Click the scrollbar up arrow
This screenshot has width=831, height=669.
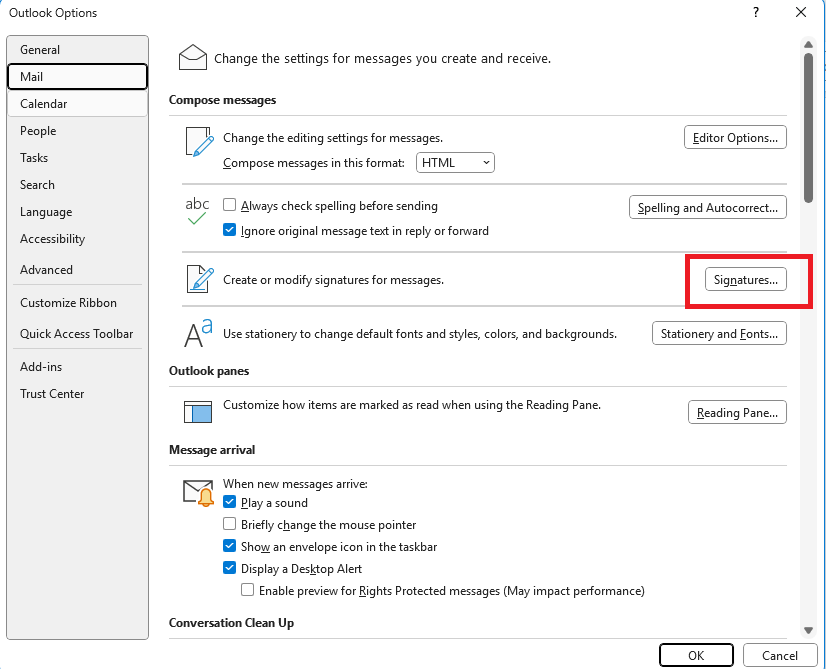[808, 45]
